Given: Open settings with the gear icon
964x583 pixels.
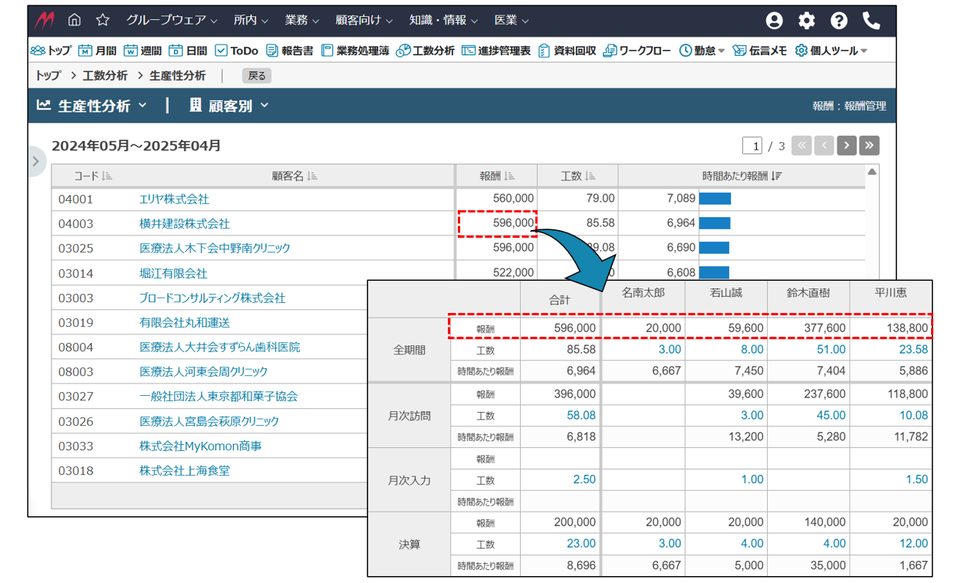Looking at the screenshot, I should pos(806,20).
